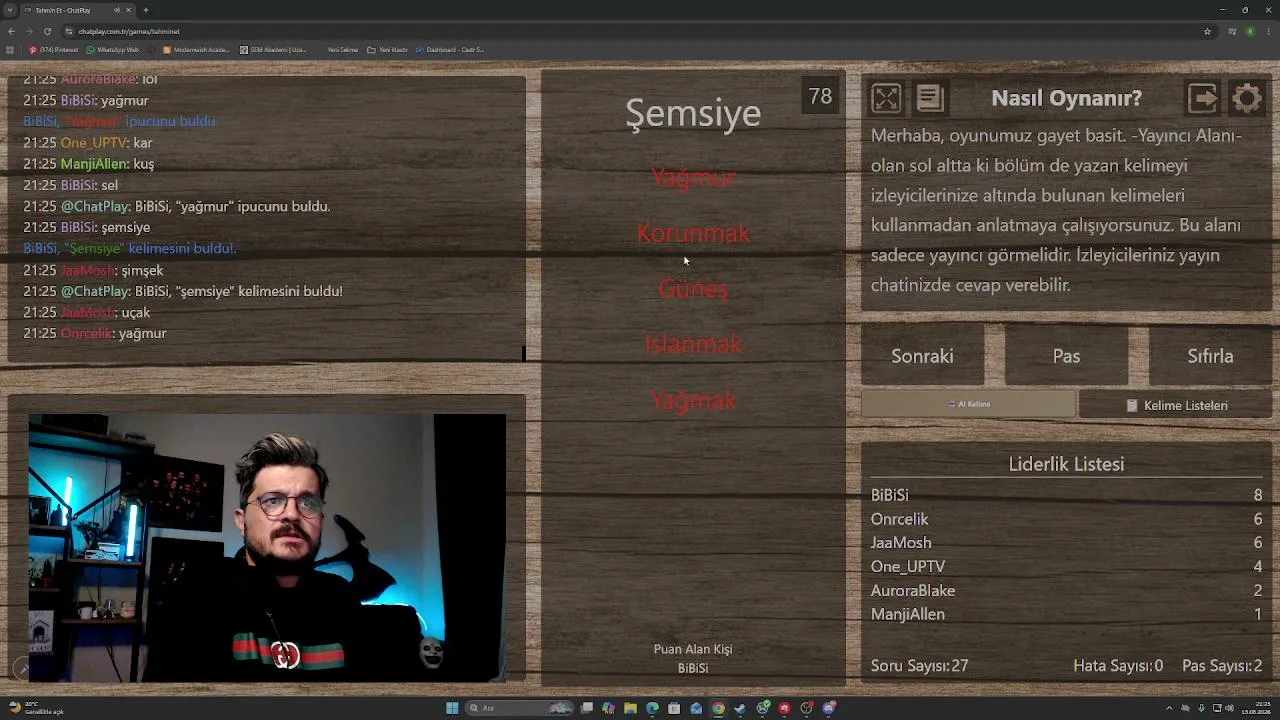Viewport: 1280px width, 720px height.
Task: Open the notes/pages icon beside fullscreen
Action: coord(930,98)
